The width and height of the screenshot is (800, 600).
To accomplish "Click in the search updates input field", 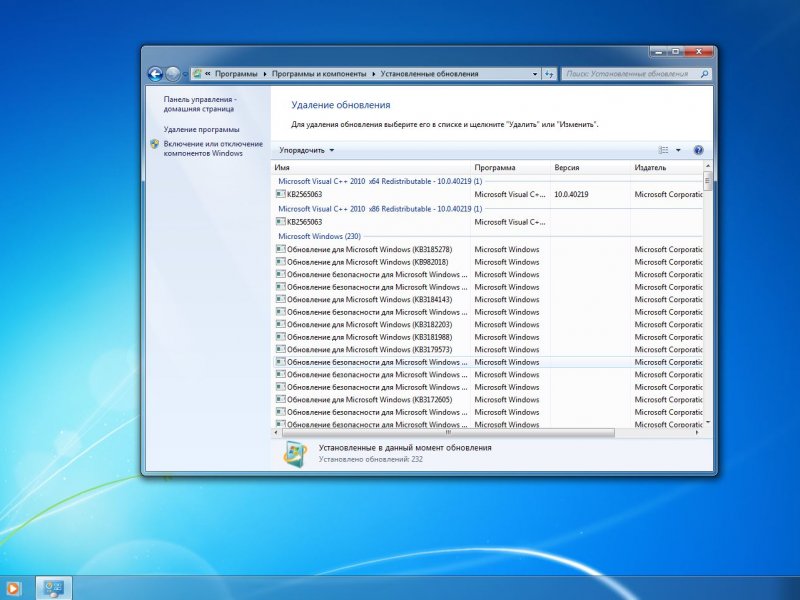I will (631, 74).
